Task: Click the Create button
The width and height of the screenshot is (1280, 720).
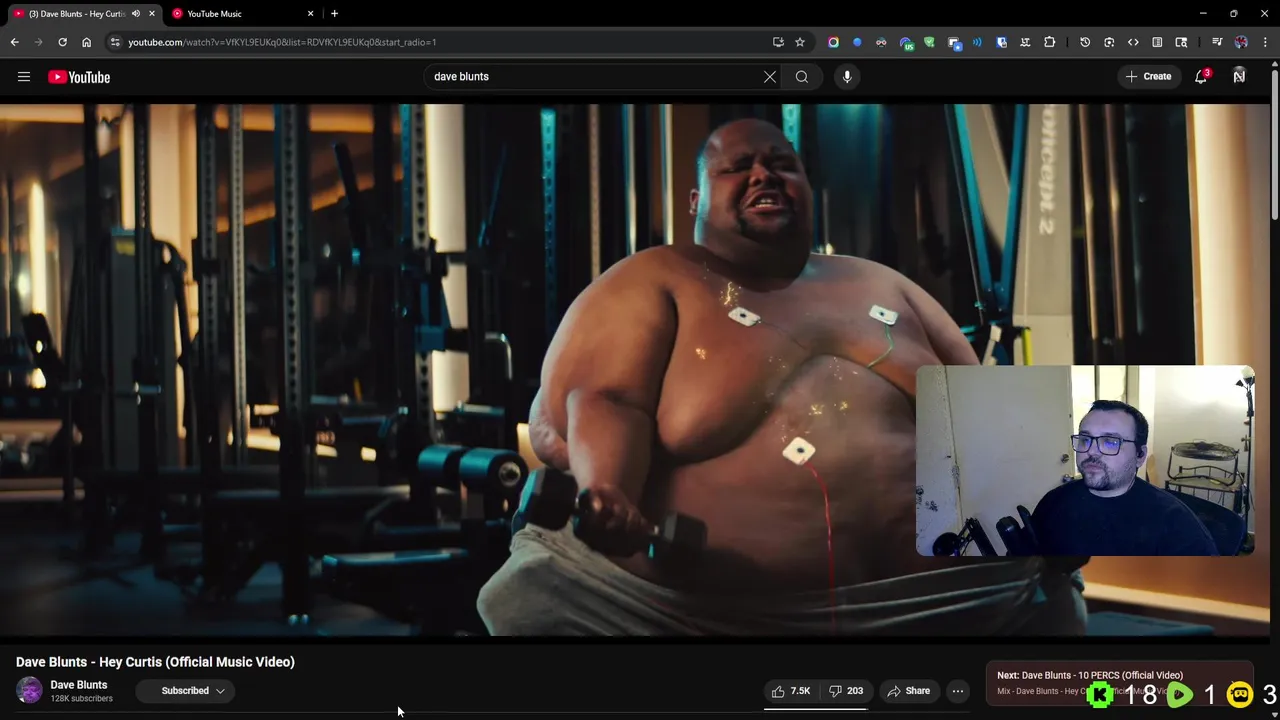Action: click(x=1148, y=77)
